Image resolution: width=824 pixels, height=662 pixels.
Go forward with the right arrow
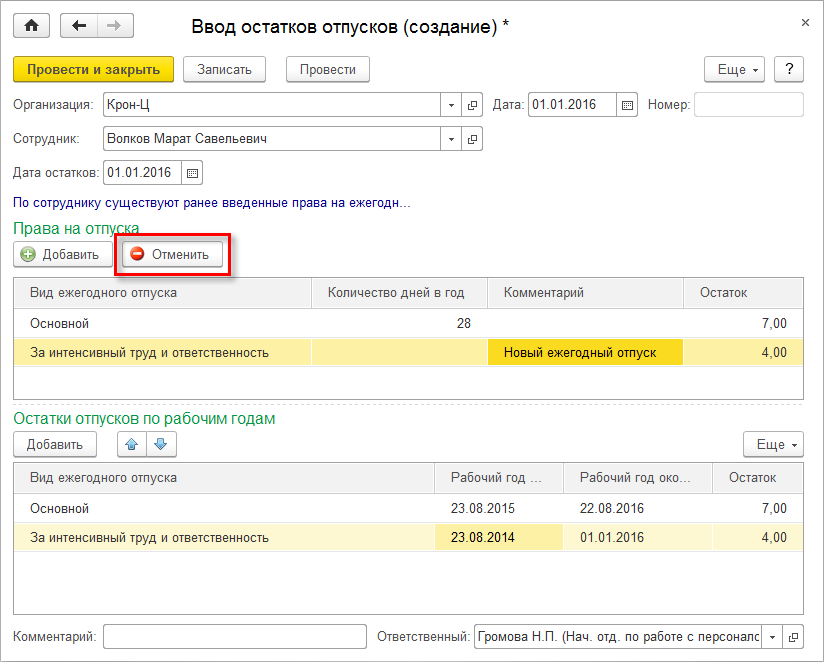pyautogui.click(x=114, y=26)
